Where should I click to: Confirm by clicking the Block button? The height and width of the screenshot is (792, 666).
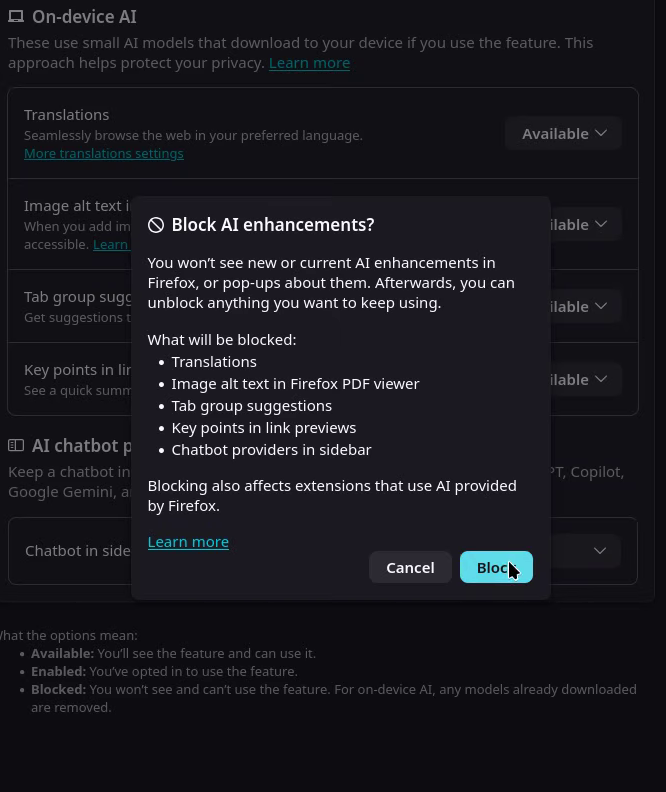click(496, 567)
